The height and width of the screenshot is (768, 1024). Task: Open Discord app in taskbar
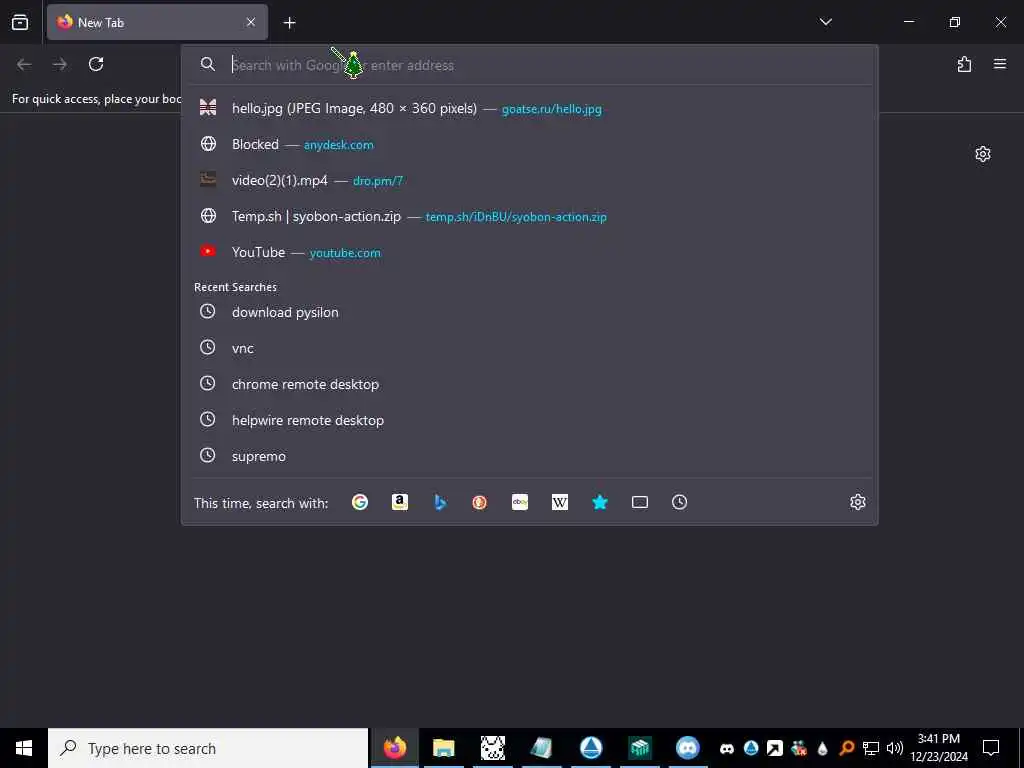tap(688, 748)
